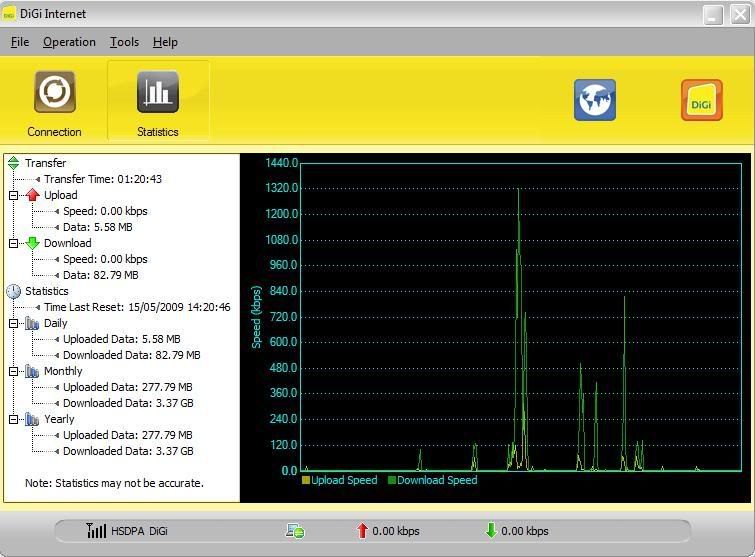Click the signal strength bars icon
Image resolution: width=755 pixels, height=557 pixels.
pos(96,530)
